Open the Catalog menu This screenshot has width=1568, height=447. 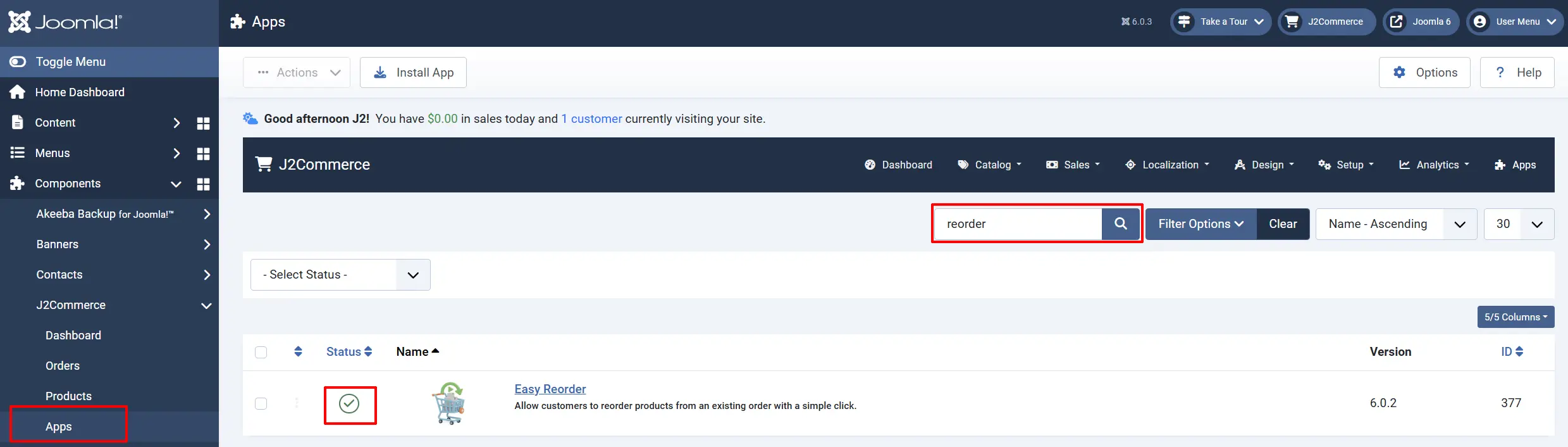point(989,165)
